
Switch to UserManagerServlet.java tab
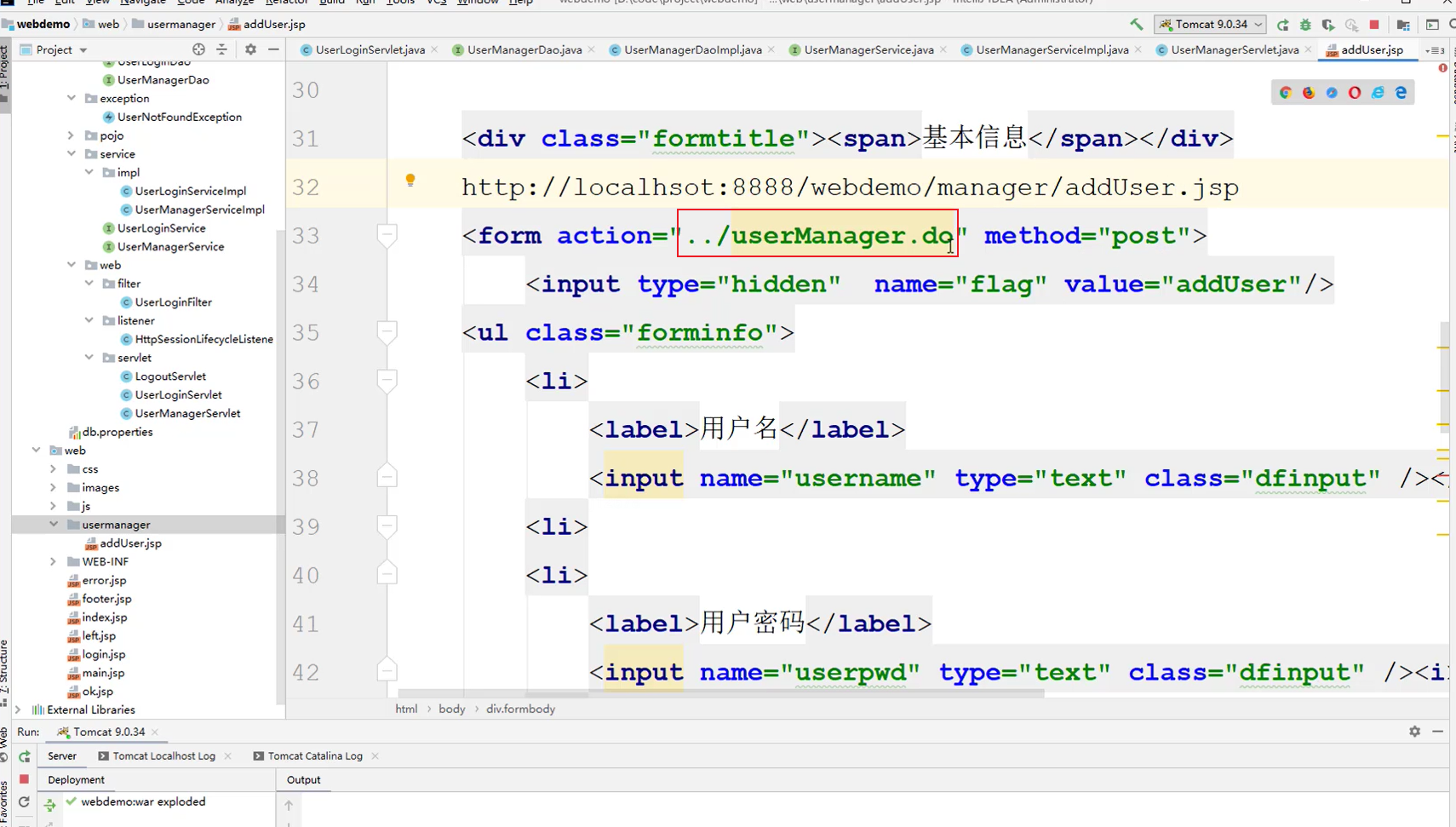point(1234,50)
